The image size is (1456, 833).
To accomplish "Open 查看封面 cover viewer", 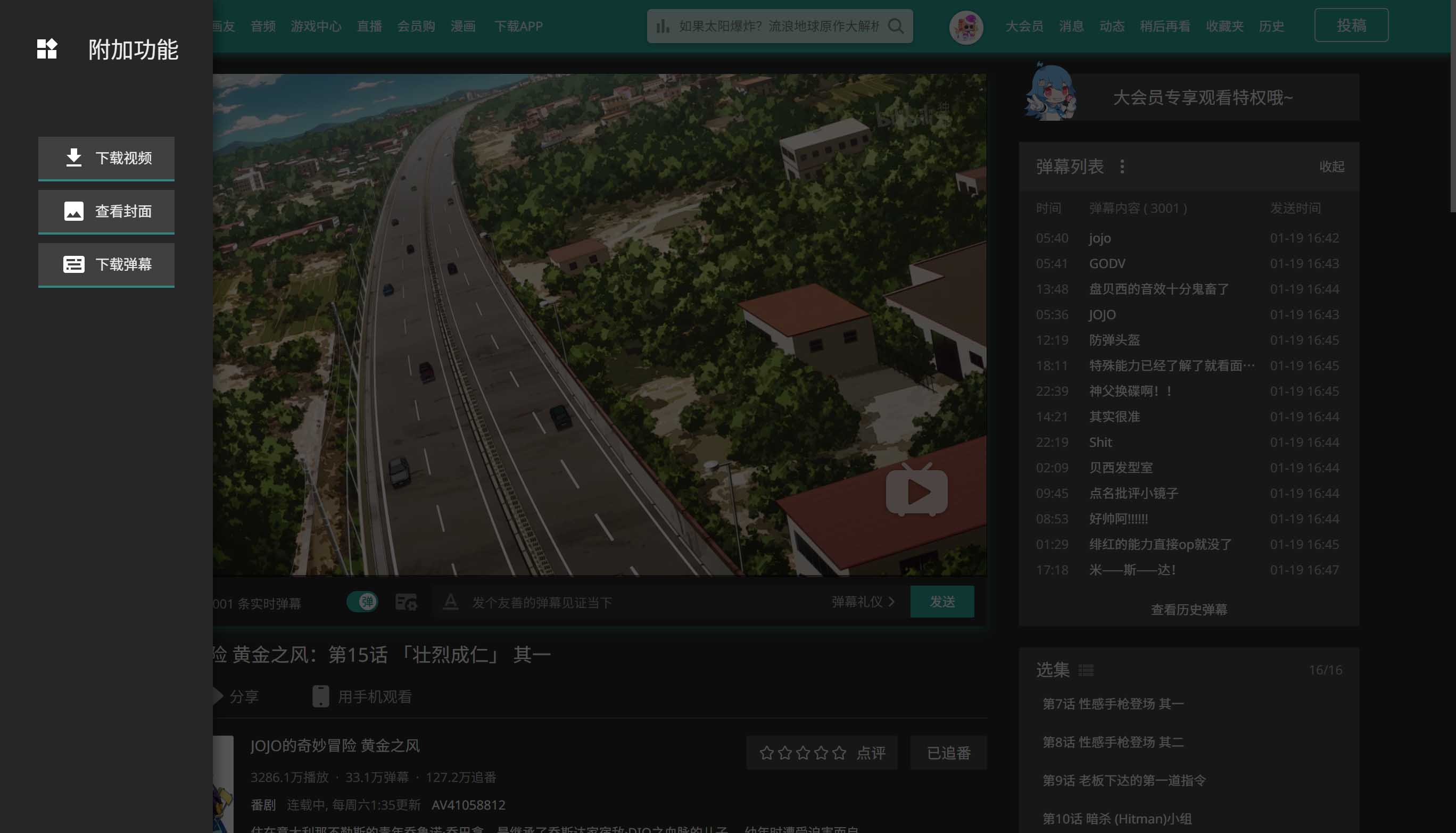I will coord(106,211).
